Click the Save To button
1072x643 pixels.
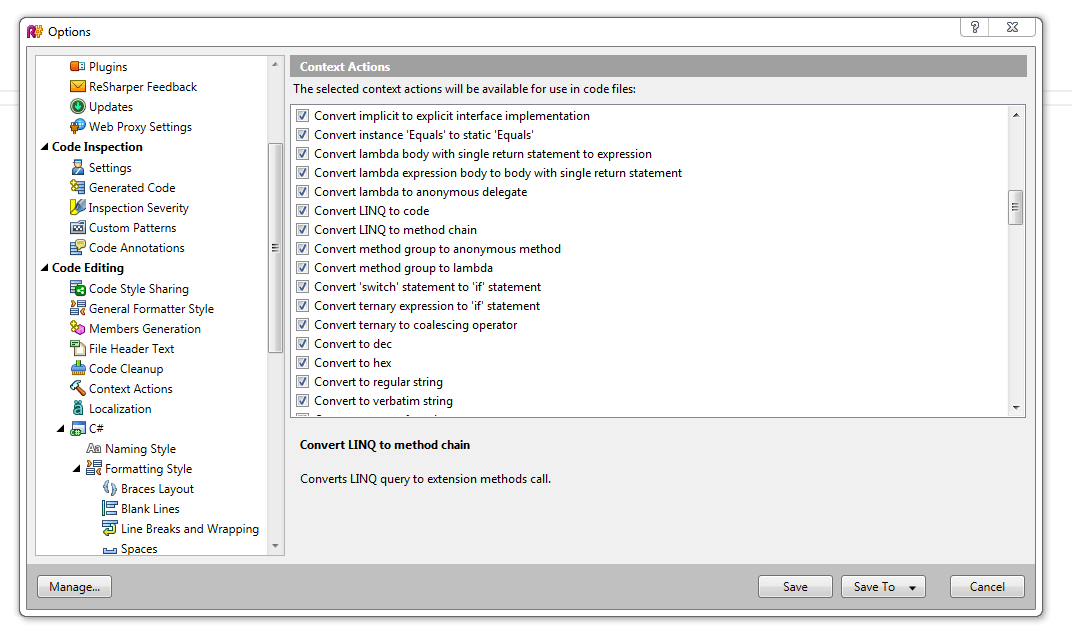coord(883,586)
